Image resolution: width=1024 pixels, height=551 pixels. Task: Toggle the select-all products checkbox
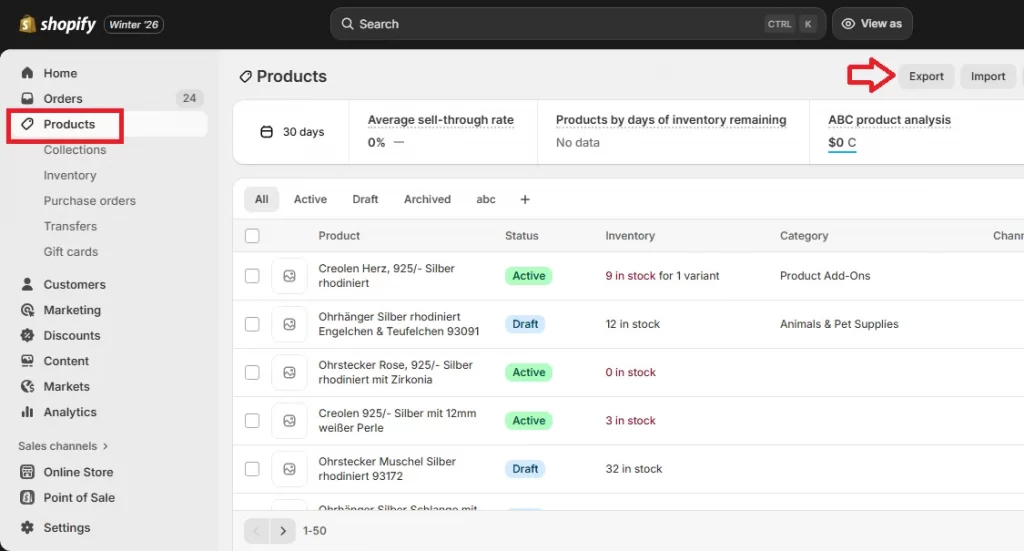point(252,236)
